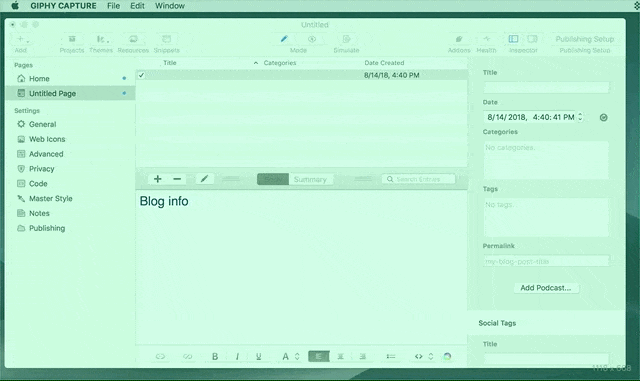Screen dimensions: 640x381
Task: Toggle italic formatting
Action: click(x=237, y=356)
